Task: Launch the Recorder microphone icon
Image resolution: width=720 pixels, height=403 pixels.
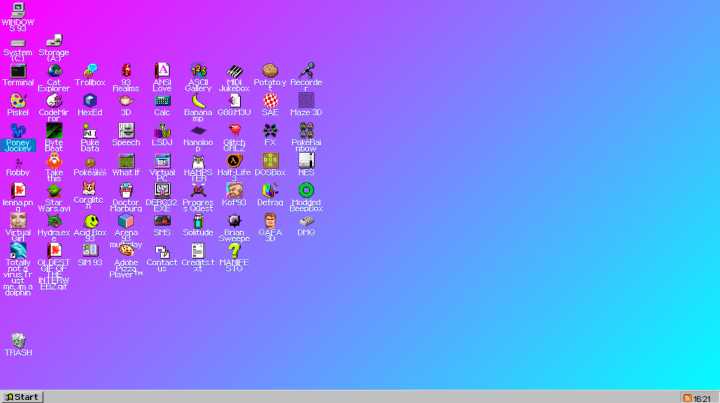Action: click(x=306, y=71)
